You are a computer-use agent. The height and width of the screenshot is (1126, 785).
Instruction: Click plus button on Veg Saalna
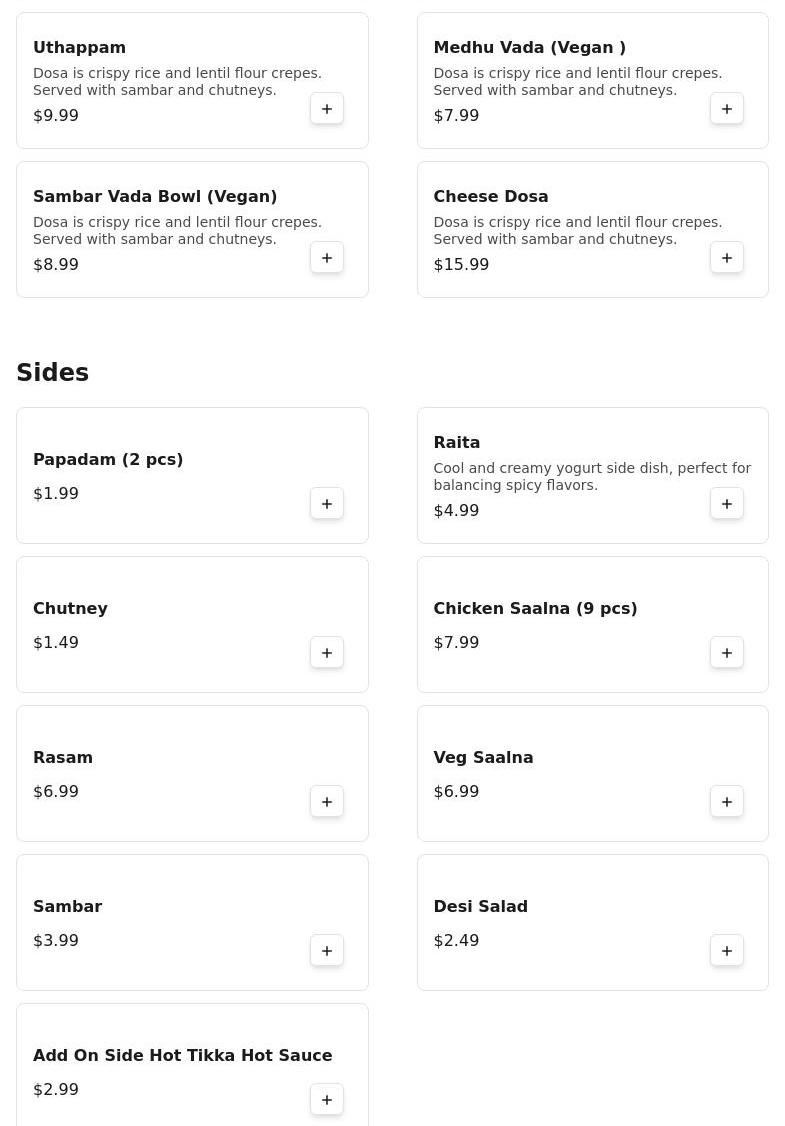(727, 802)
